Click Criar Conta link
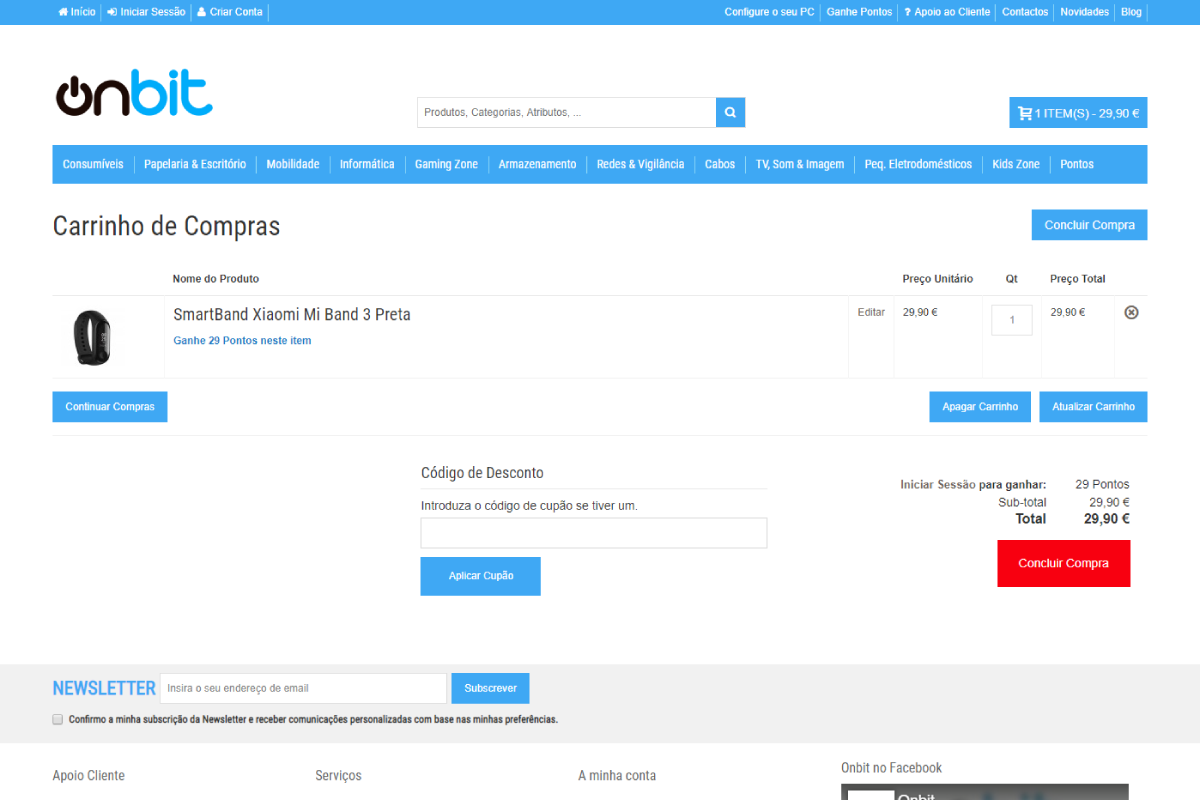This screenshot has height=800, width=1200. click(230, 12)
